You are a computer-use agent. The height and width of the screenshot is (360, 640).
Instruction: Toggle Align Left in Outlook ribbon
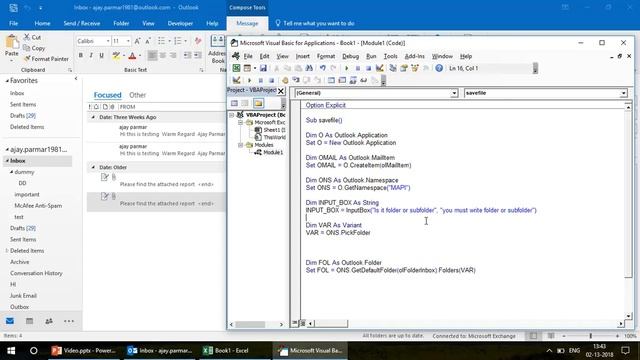pos(152,55)
